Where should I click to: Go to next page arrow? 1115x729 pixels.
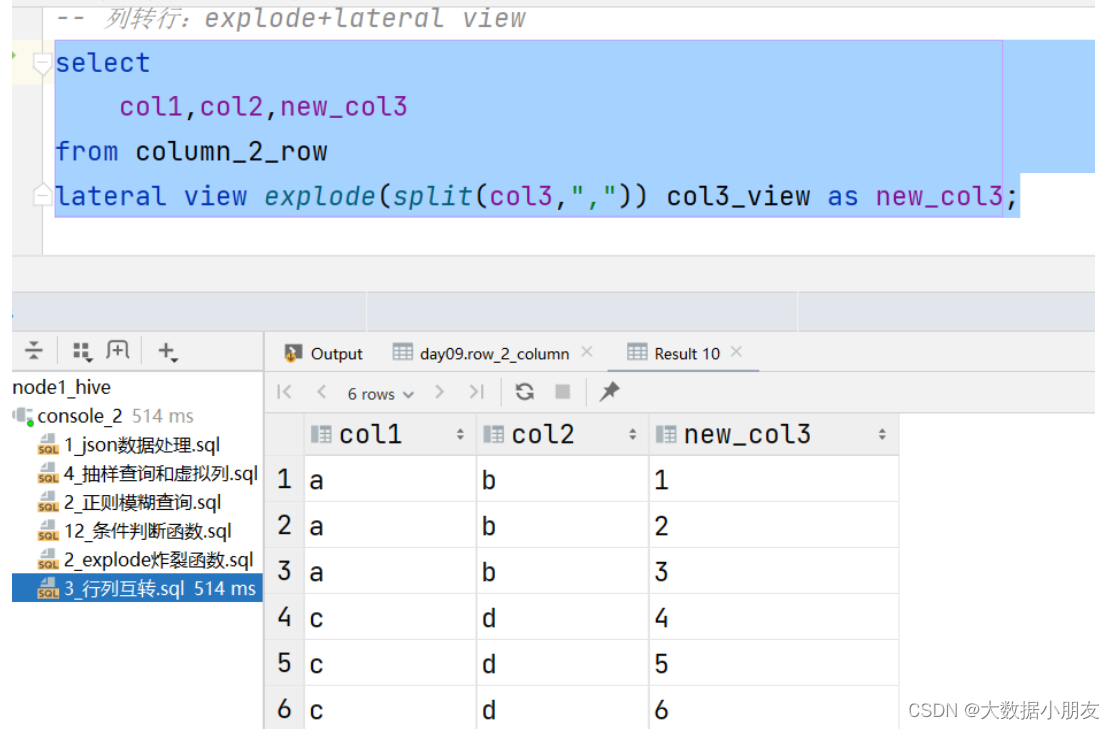coord(439,392)
